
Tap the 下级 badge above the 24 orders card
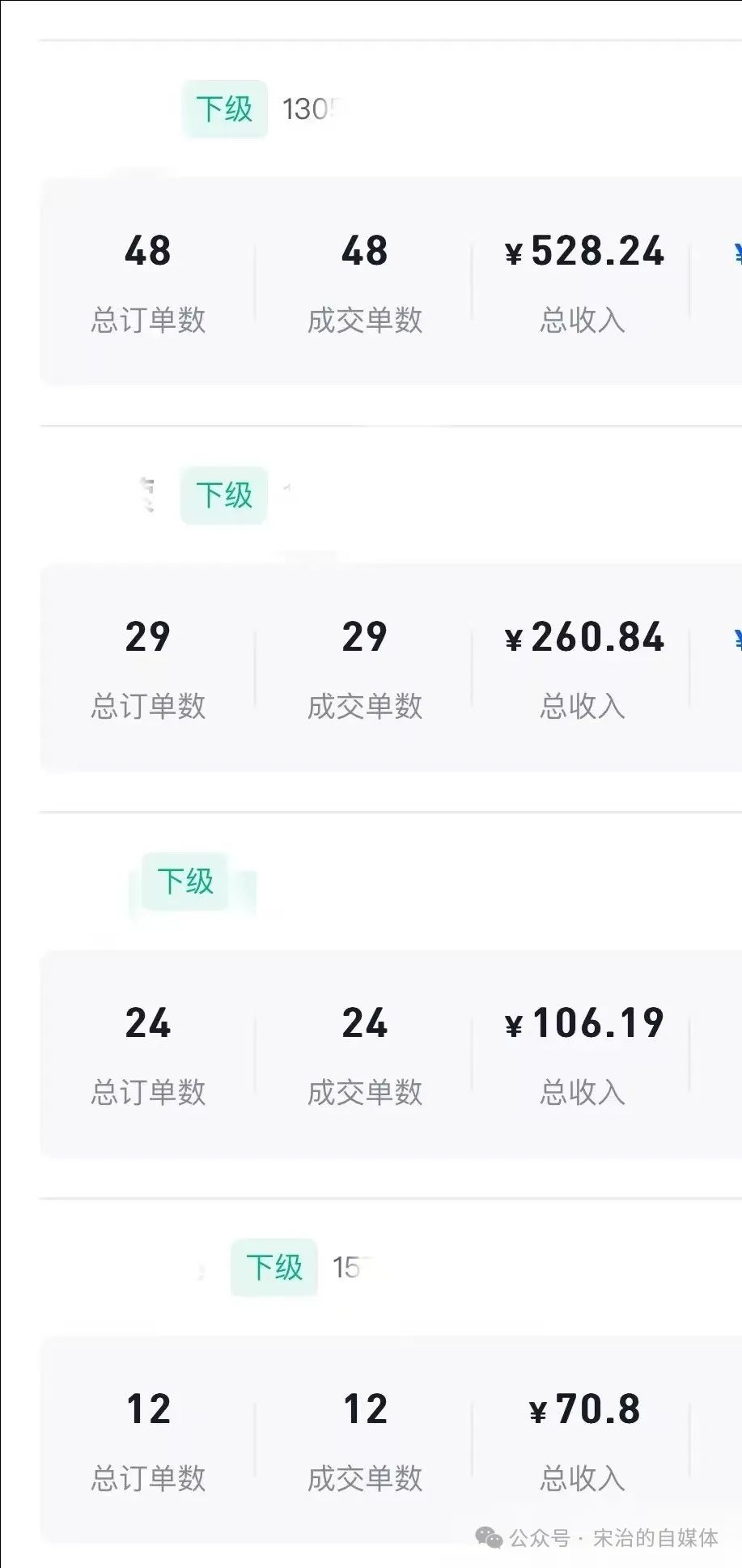point(185,882)
